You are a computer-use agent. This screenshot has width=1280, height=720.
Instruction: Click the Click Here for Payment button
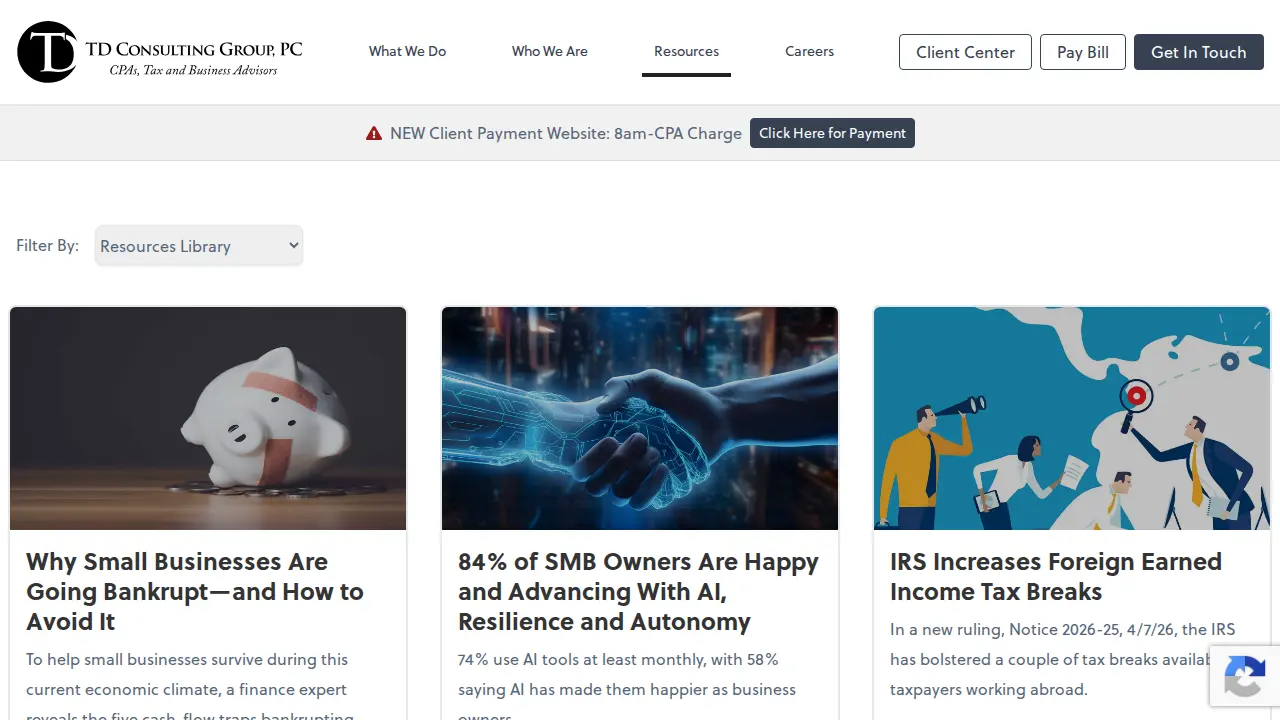coord(832,133)
